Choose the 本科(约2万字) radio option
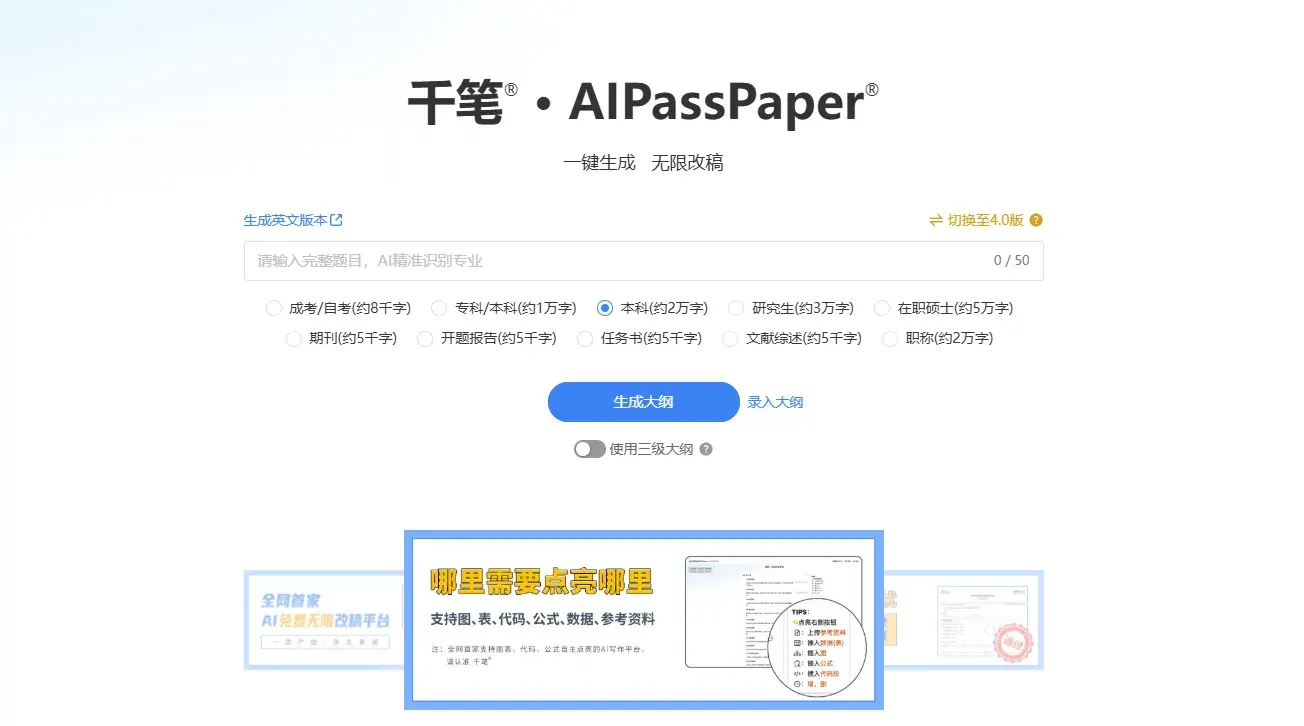 [x=605, y=308]
